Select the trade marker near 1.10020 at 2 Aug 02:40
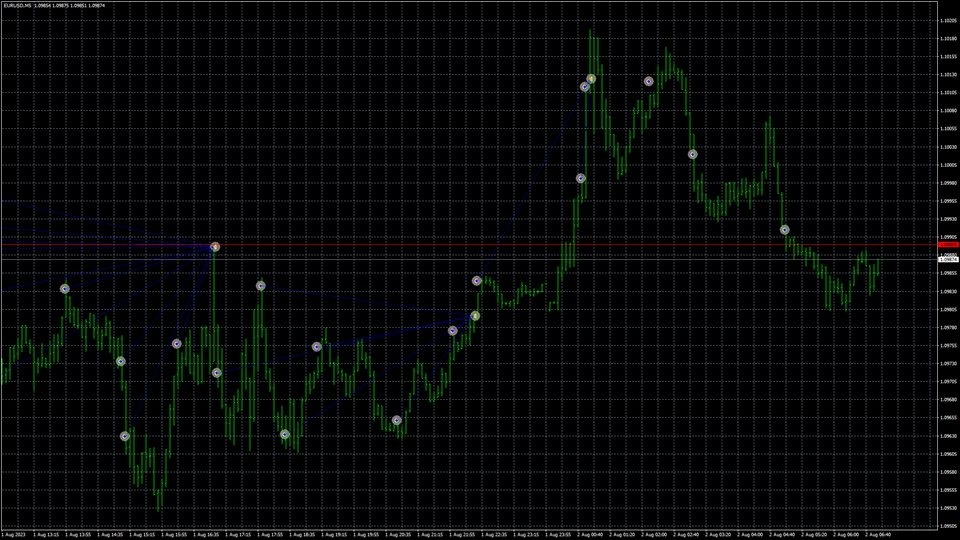960x540 pixels. pyautogui.click(x=692, y=154)
